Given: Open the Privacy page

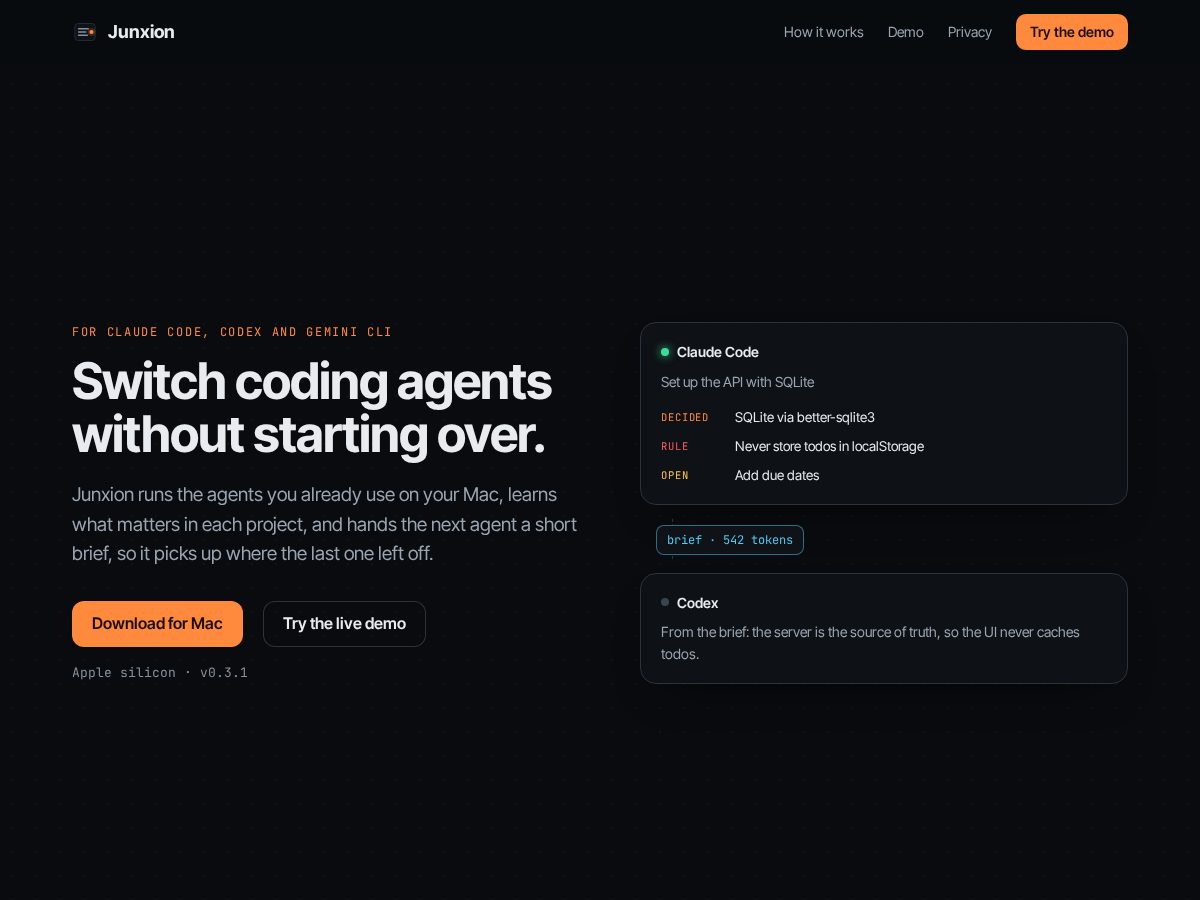Looking at the screenshot, I should pyautogui.click(x=969, y=32).
